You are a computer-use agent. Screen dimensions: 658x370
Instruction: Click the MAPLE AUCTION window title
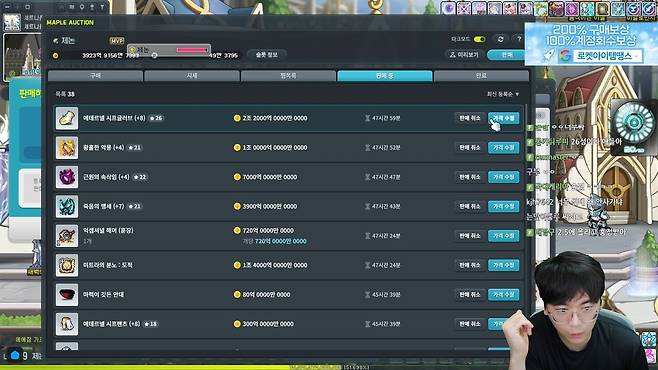(70, 22)
